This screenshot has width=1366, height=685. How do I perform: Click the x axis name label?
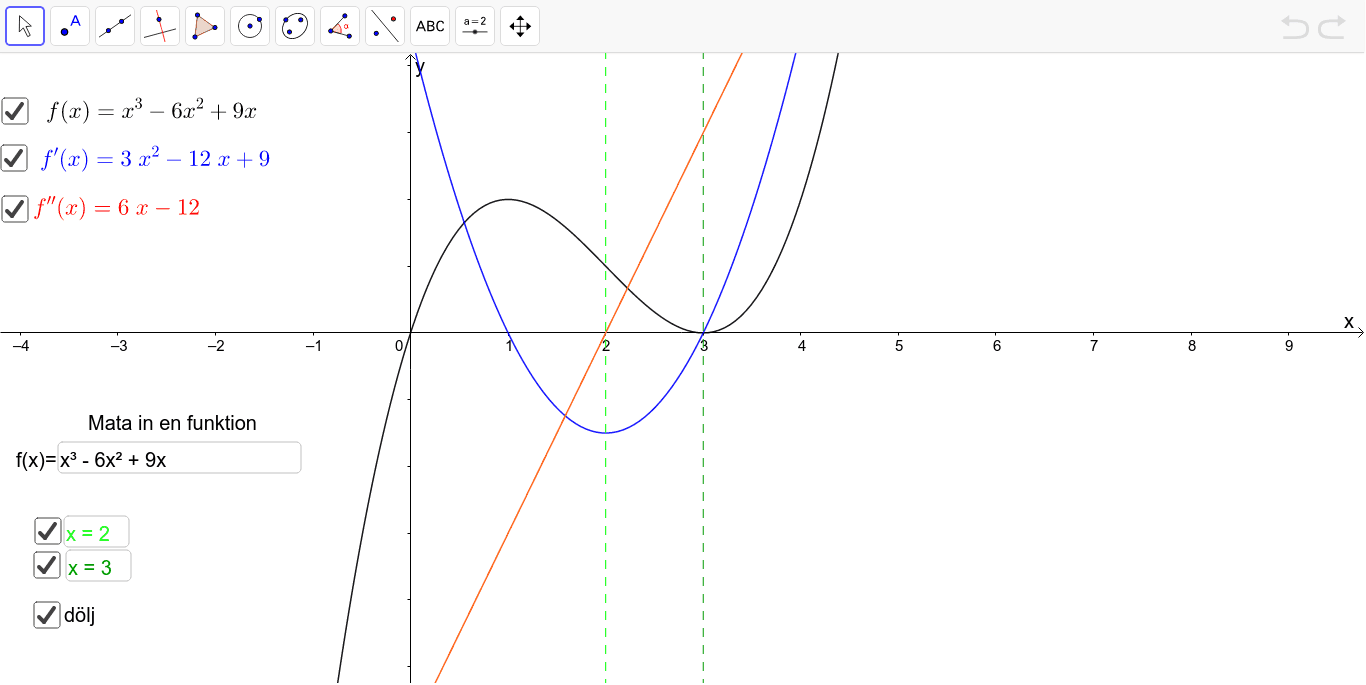tap(1348, 321)
